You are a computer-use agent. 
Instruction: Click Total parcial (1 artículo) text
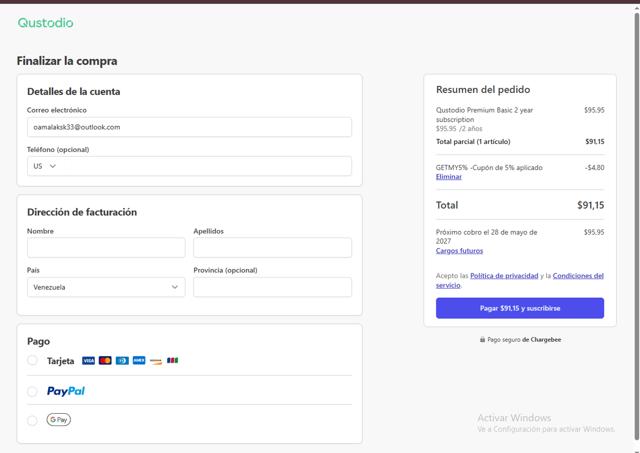473,142
